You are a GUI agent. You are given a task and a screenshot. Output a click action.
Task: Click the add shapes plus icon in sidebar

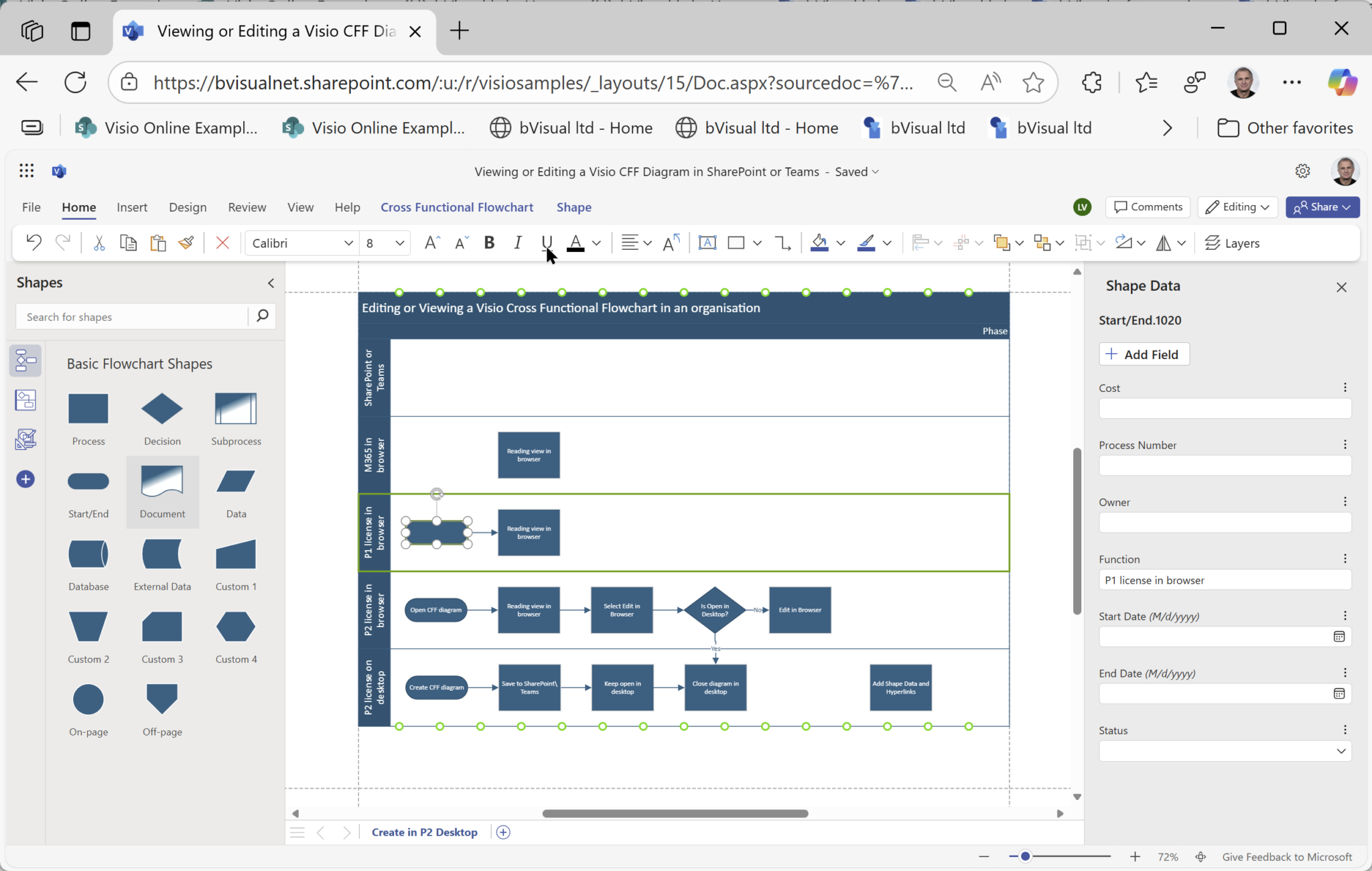point(25,479)
